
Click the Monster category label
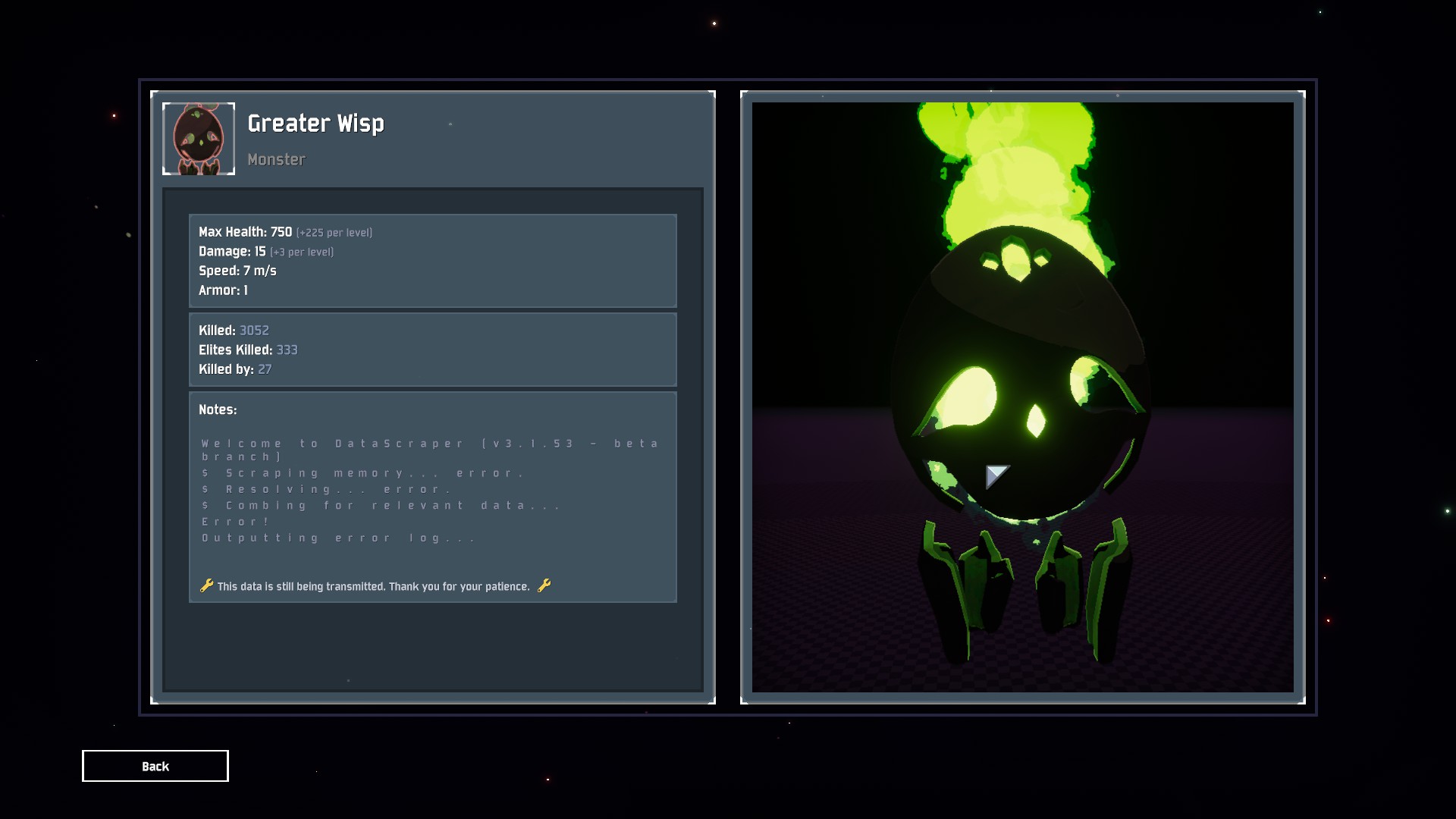coord(276,159)
